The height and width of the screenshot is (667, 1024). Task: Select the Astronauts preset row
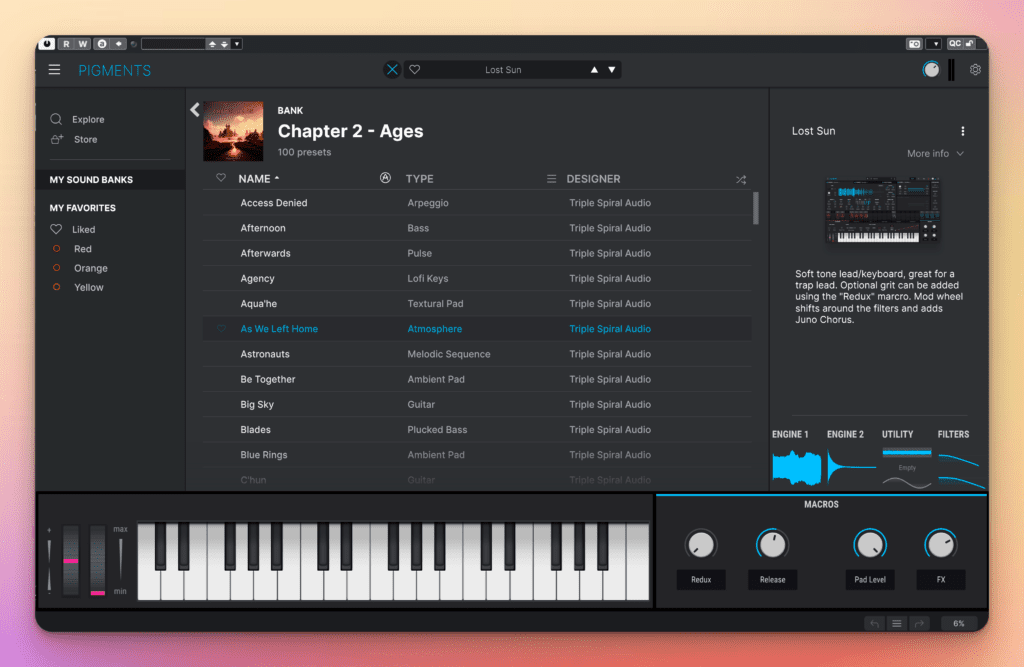tap(477, 354)
